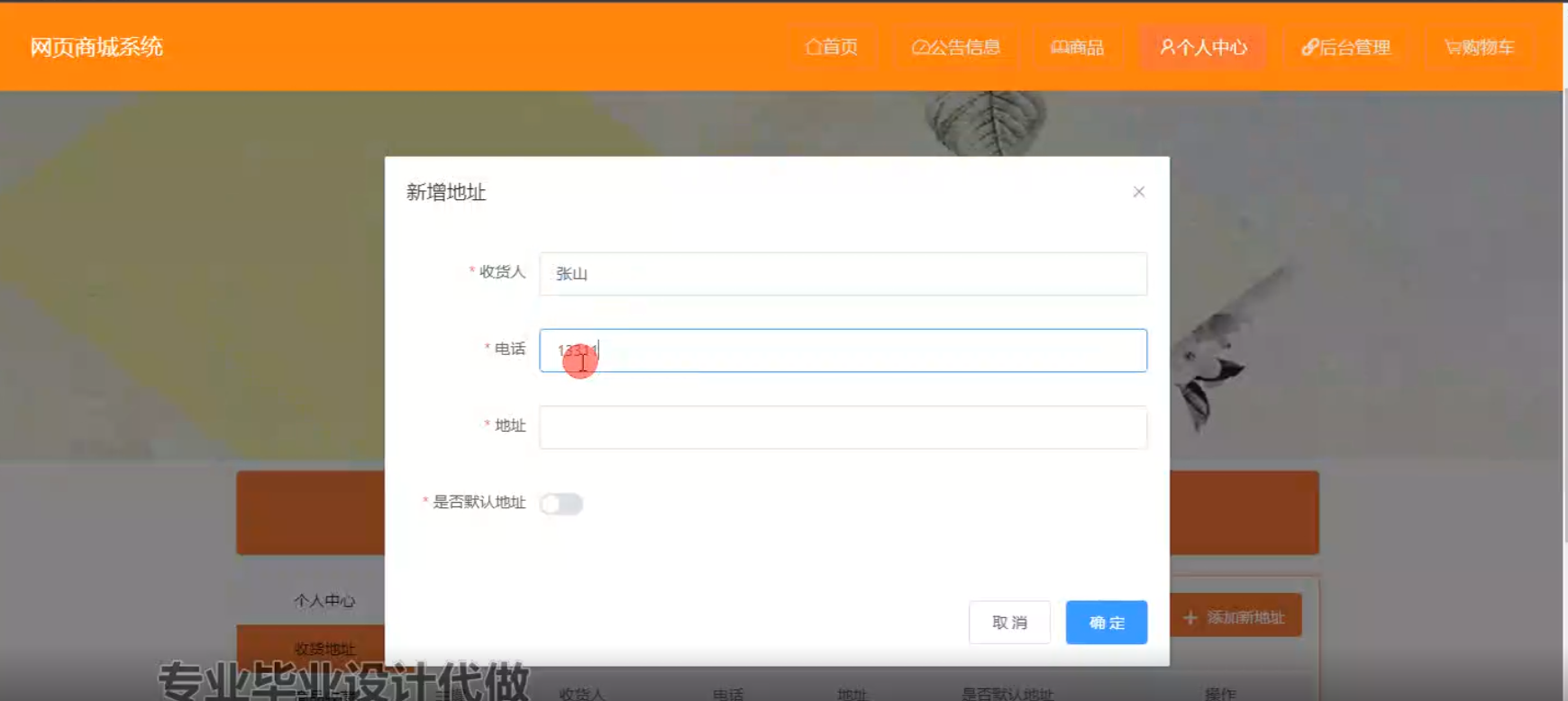Click the 添加新地址 button behind dialog

point(1235,617)
